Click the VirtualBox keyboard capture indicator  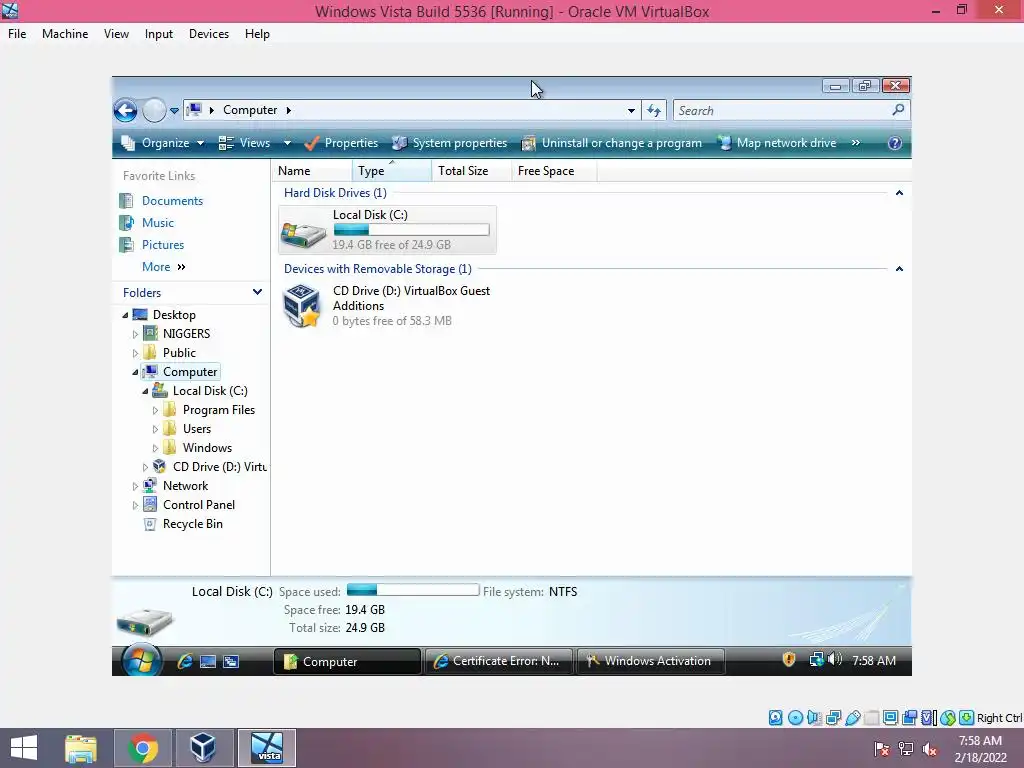(967, 718)
